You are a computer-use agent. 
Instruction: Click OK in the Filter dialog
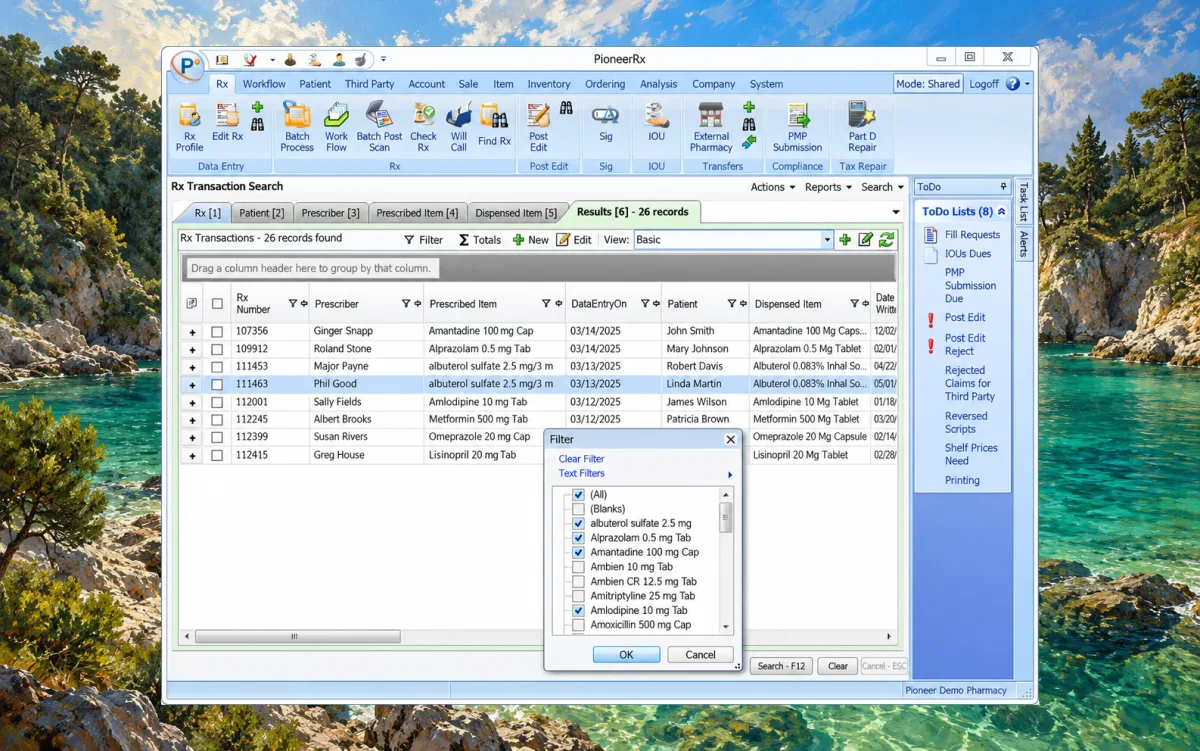(x=626, y=655)
